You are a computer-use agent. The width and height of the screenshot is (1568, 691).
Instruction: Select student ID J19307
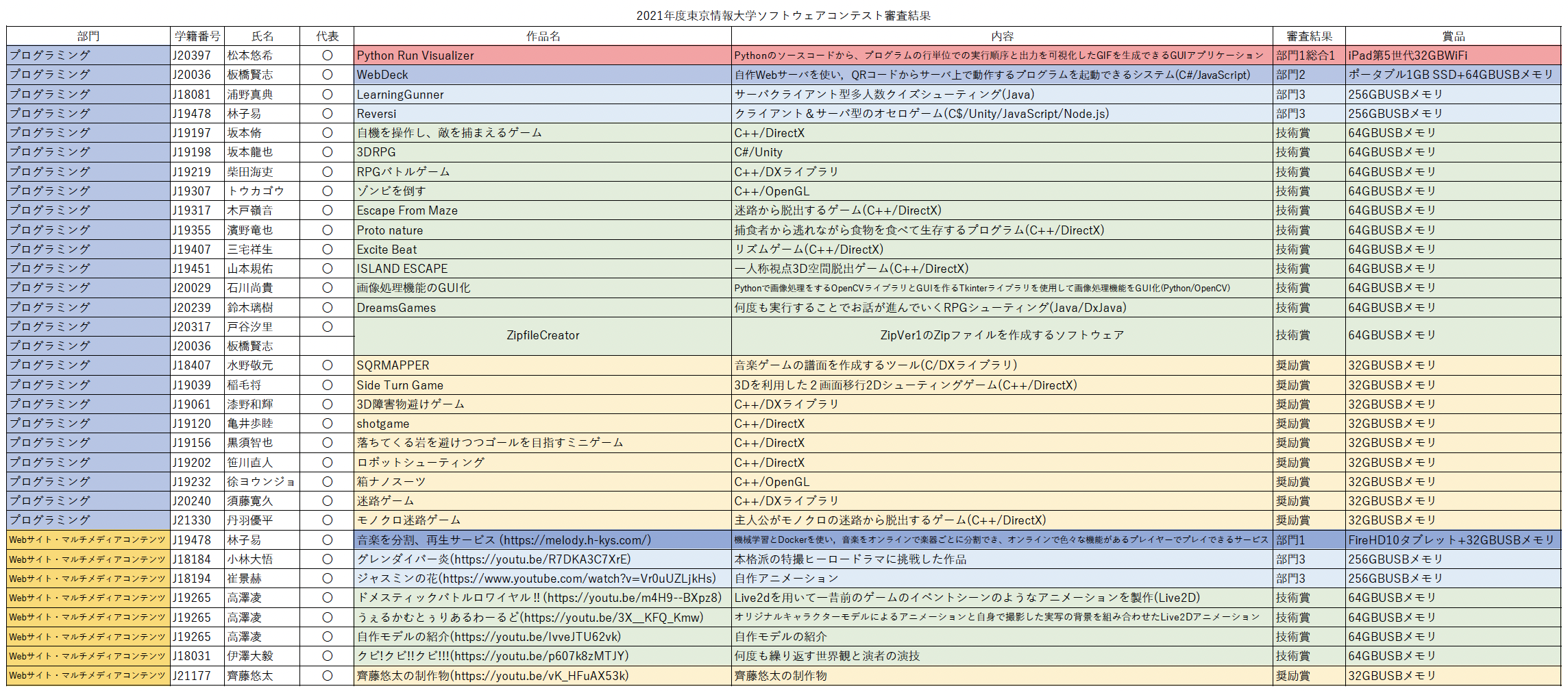197,191
